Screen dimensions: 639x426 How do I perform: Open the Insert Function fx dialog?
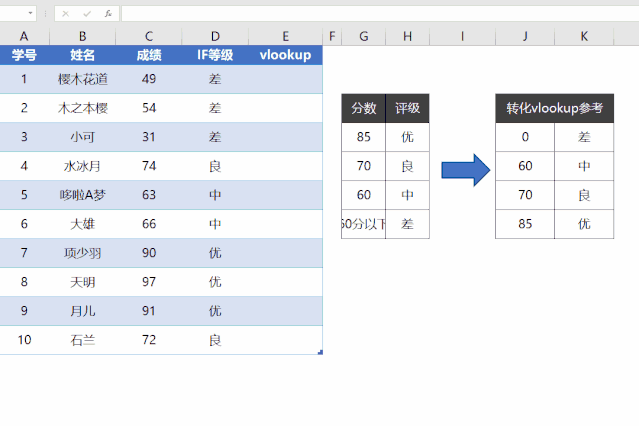tap(107, 14)
